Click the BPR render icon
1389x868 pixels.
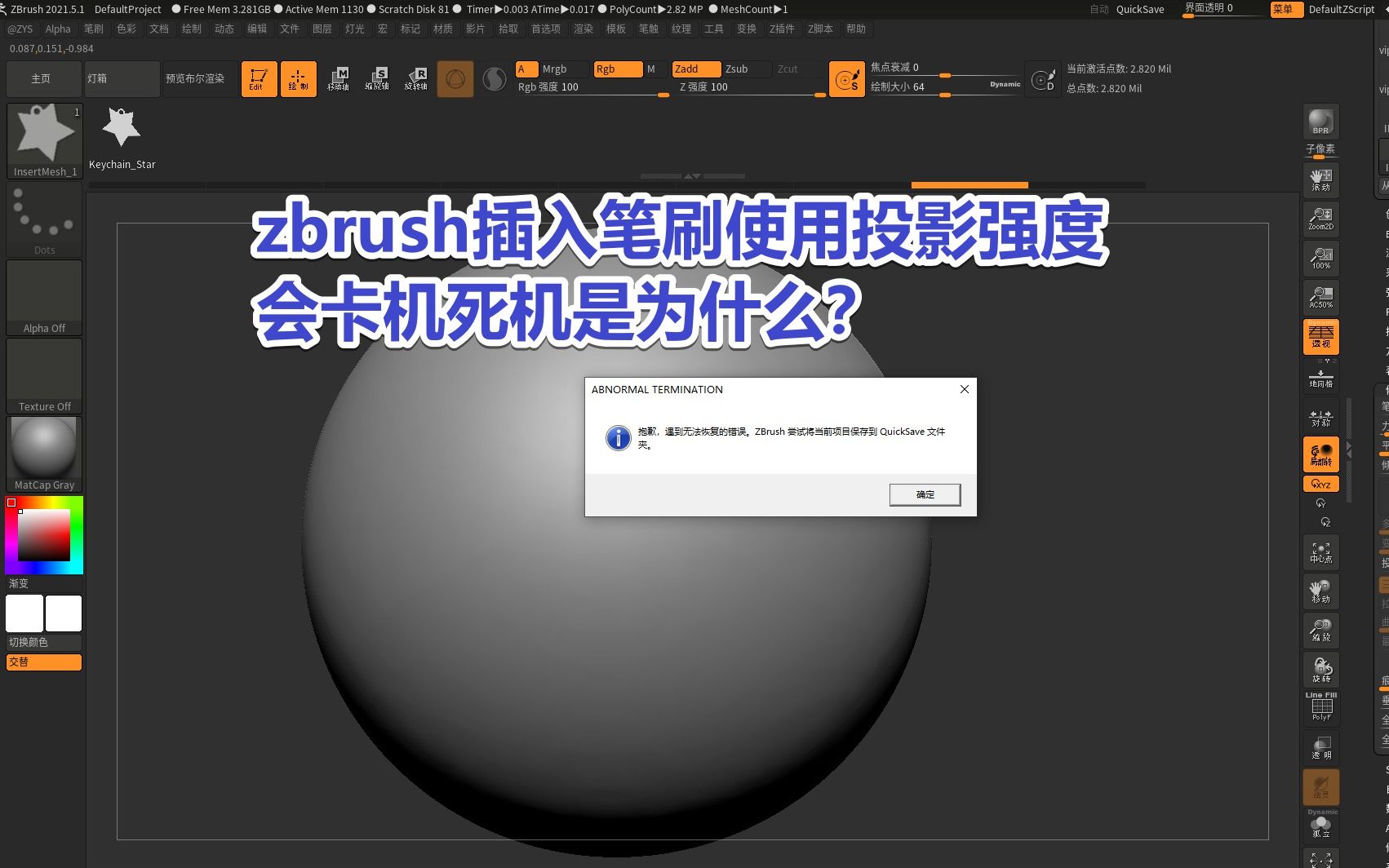tap(1320, 122)
